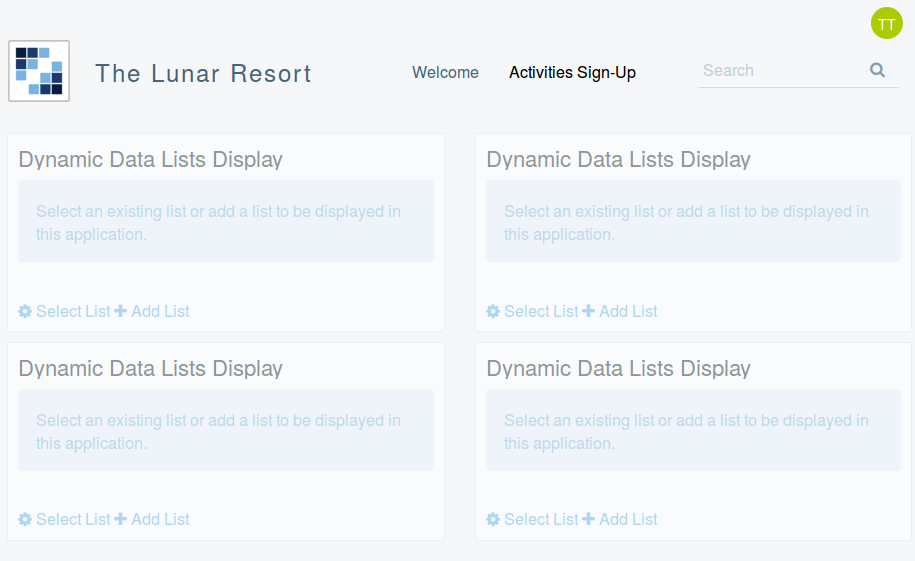The width and height of the screenshot is (915, 561).
Task: Click the Lunar Resort logo image
Action: point(39,71)
